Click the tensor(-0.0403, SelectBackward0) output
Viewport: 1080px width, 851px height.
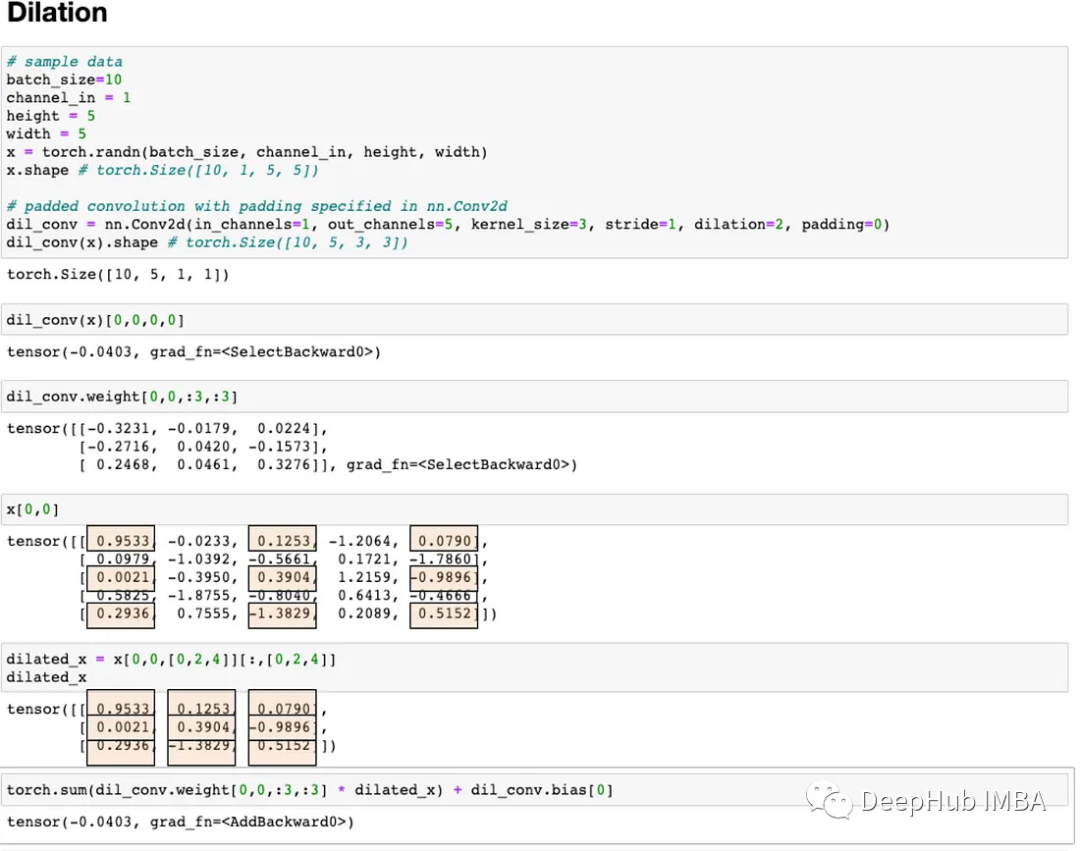click(194, 352)
